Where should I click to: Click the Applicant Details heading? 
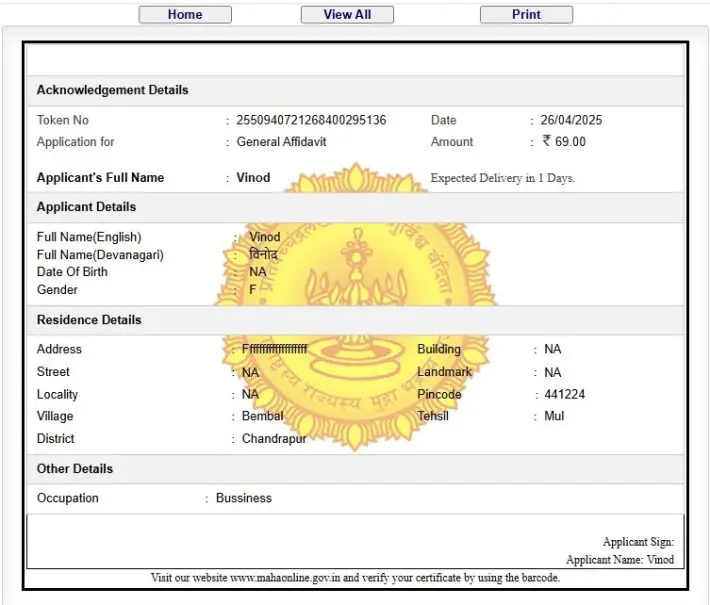86,207
